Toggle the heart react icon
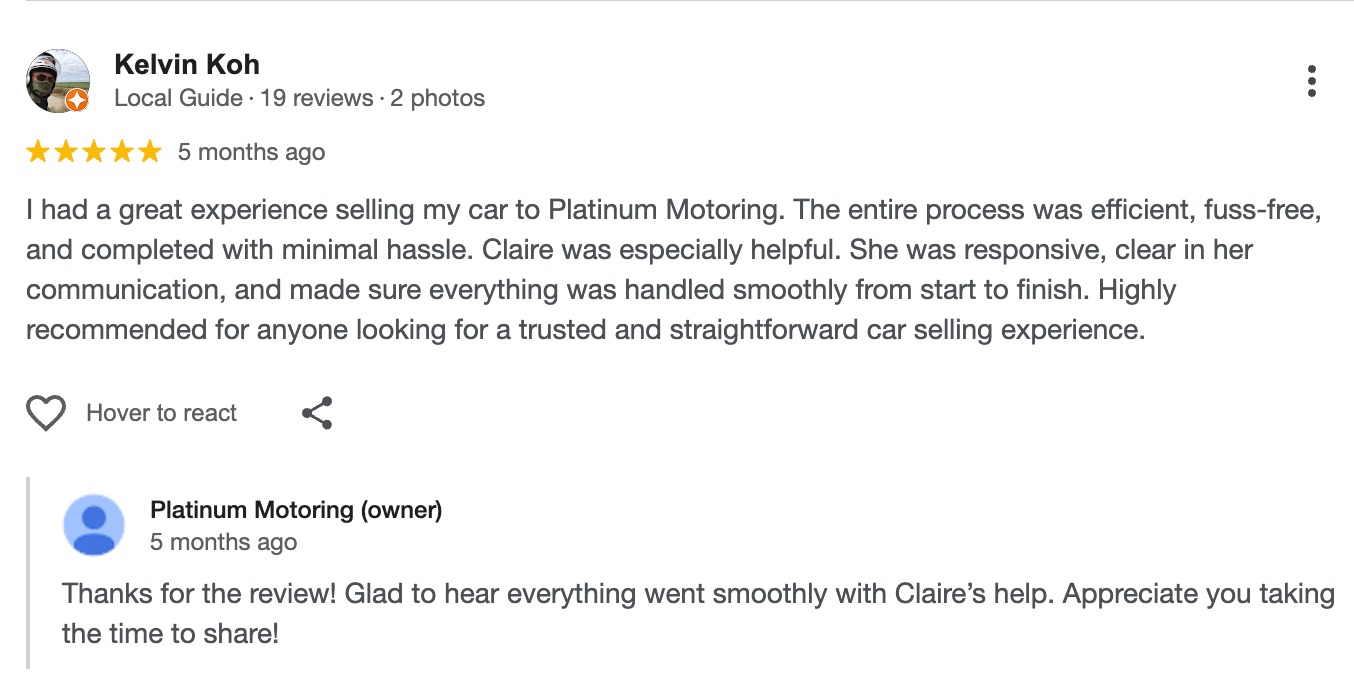This screenshot has width=1354, height=680. tap(46, 413)
